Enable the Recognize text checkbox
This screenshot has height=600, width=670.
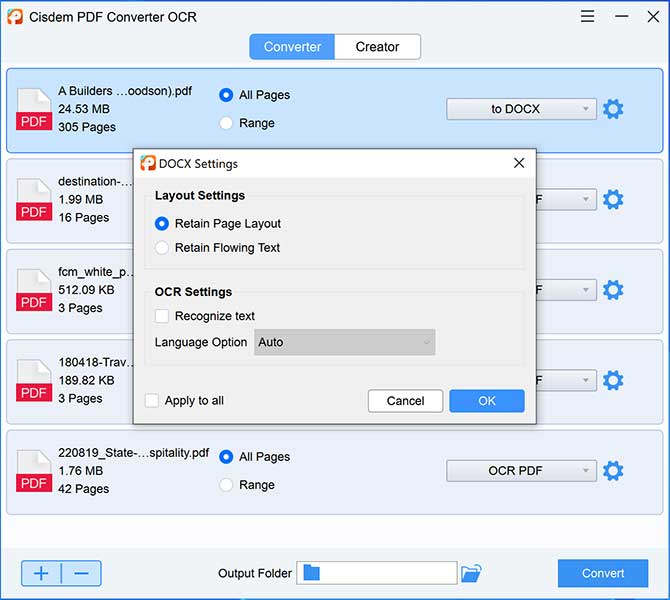tap(162, 316)
